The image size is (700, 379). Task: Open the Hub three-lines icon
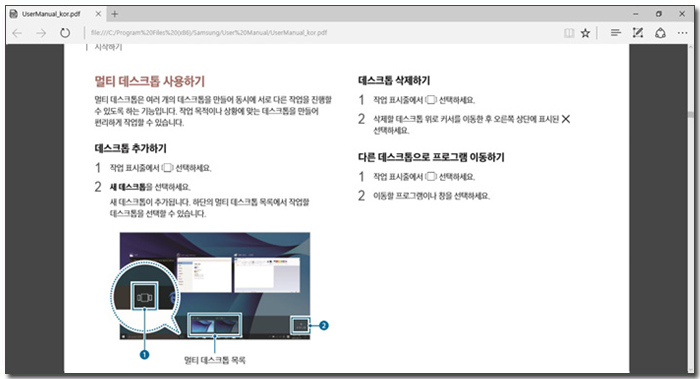[616, 33]
